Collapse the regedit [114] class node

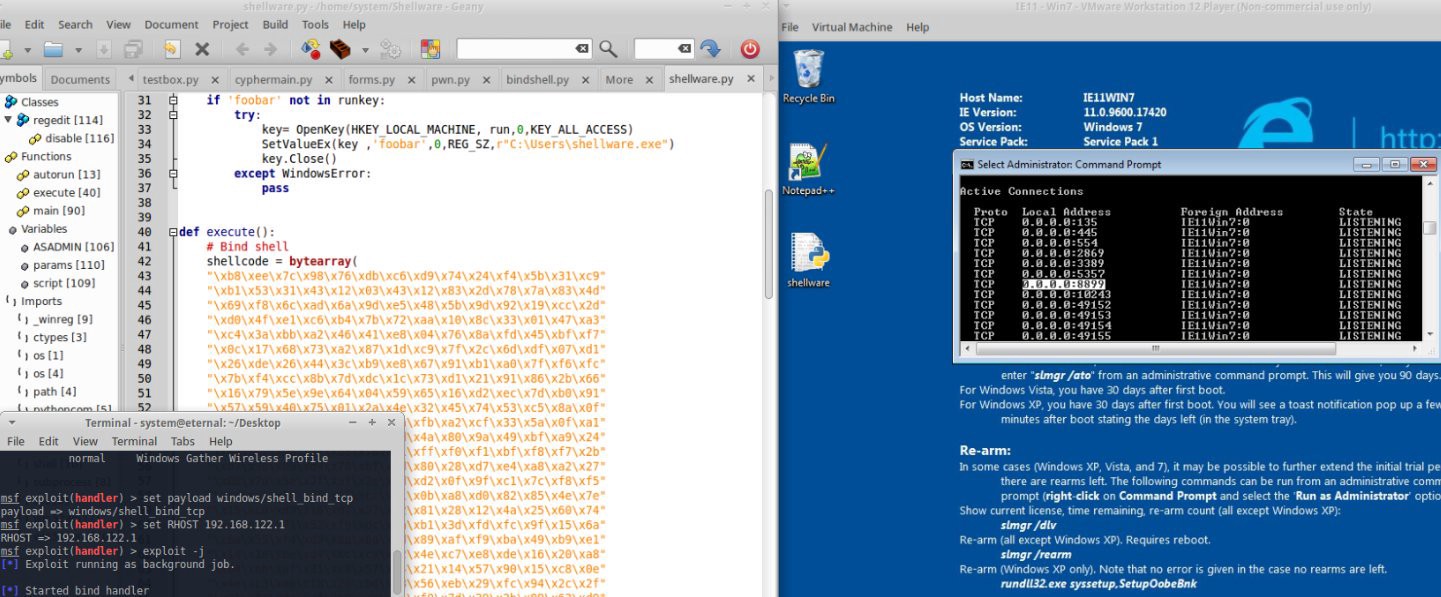8,120
